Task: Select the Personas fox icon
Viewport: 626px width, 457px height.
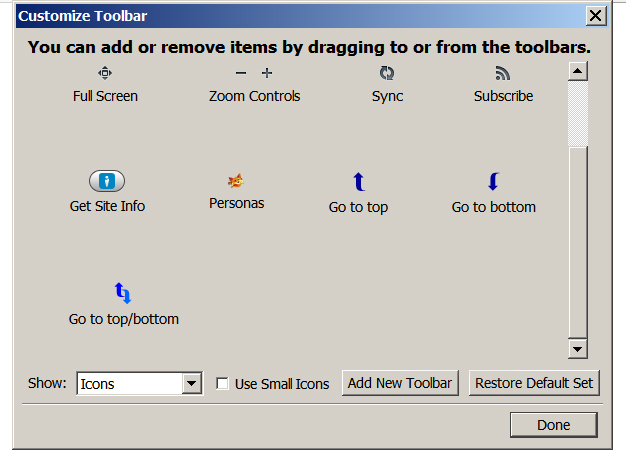Action: point(236,181)
